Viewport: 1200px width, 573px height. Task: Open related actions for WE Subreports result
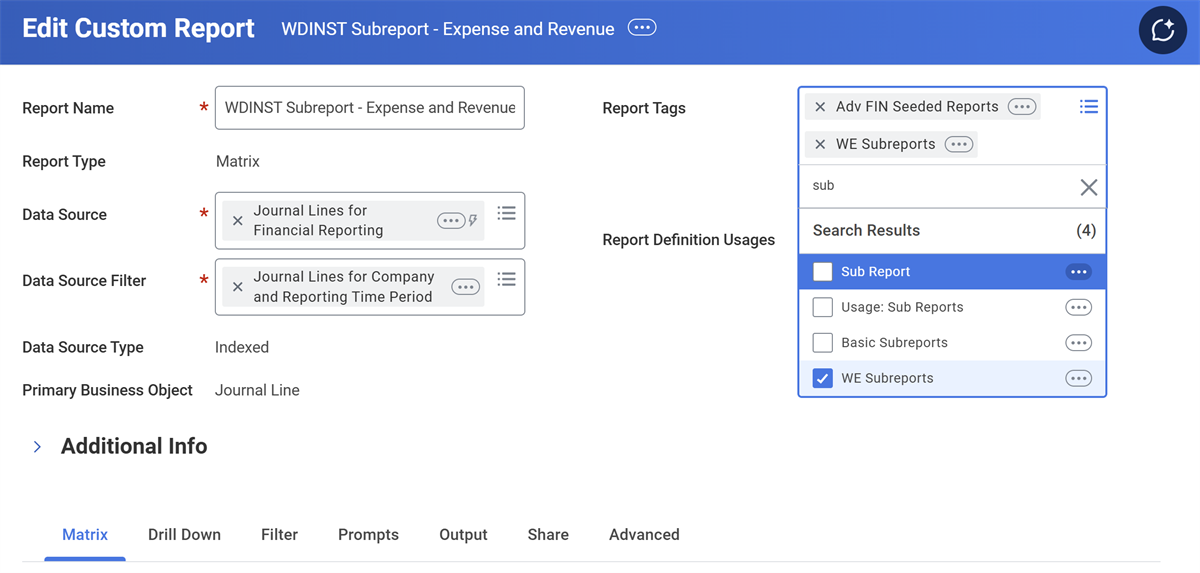tap(1078, 378)
